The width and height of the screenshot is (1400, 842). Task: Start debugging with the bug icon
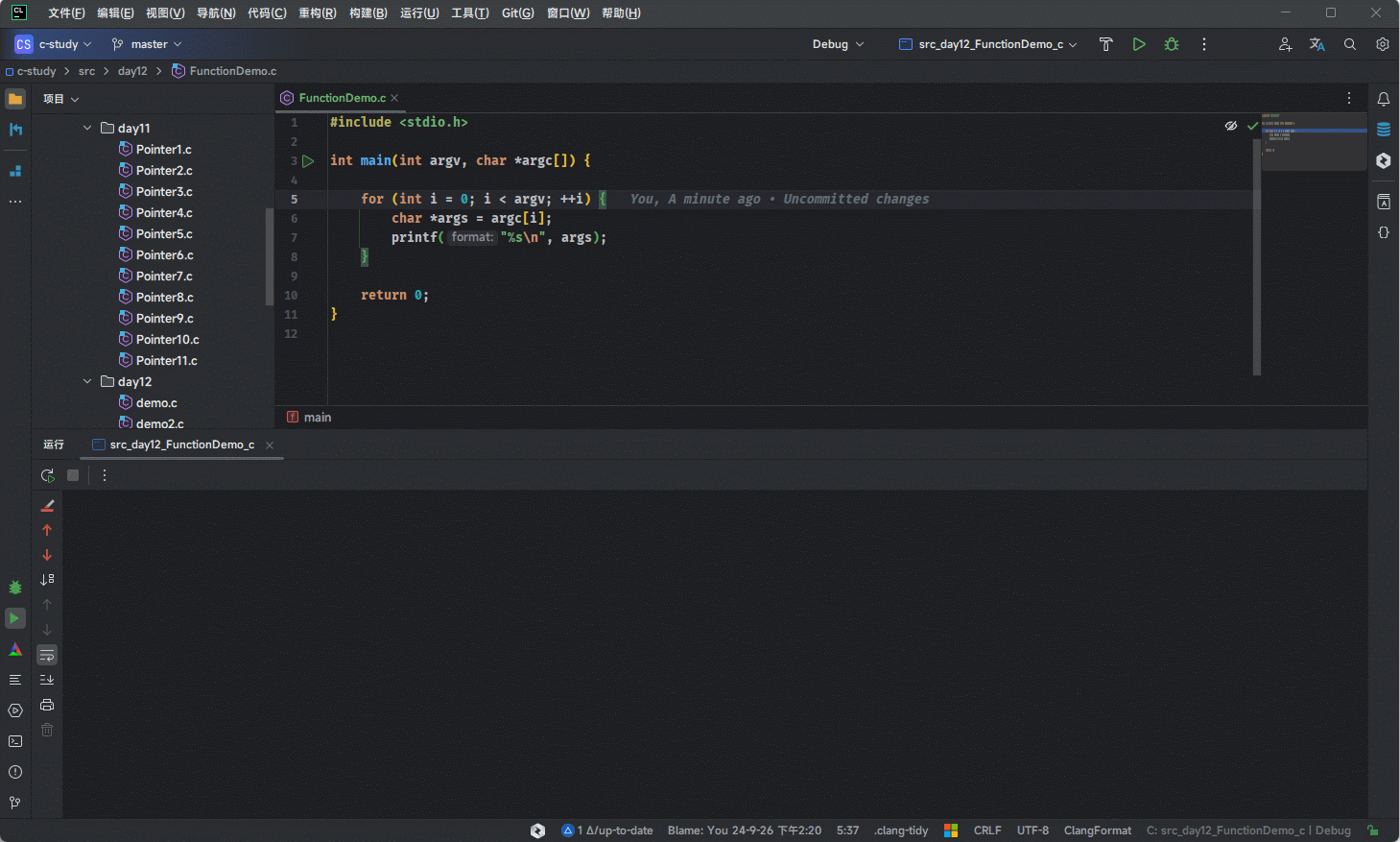coord(1171,44)
